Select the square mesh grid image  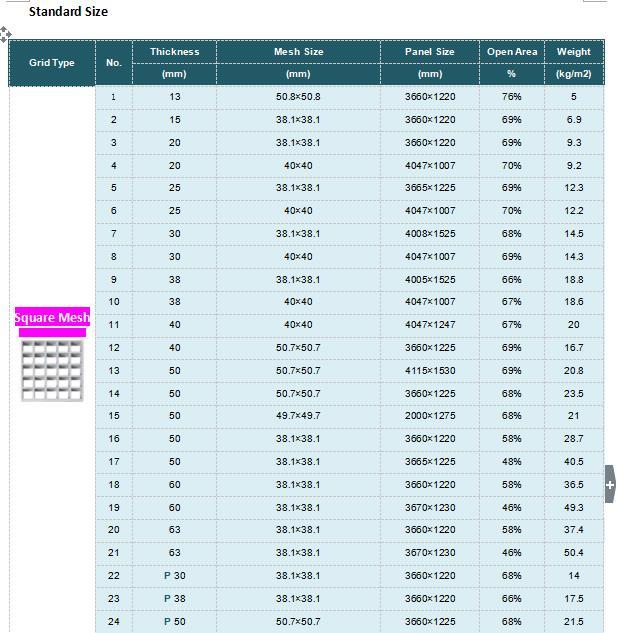51,369
